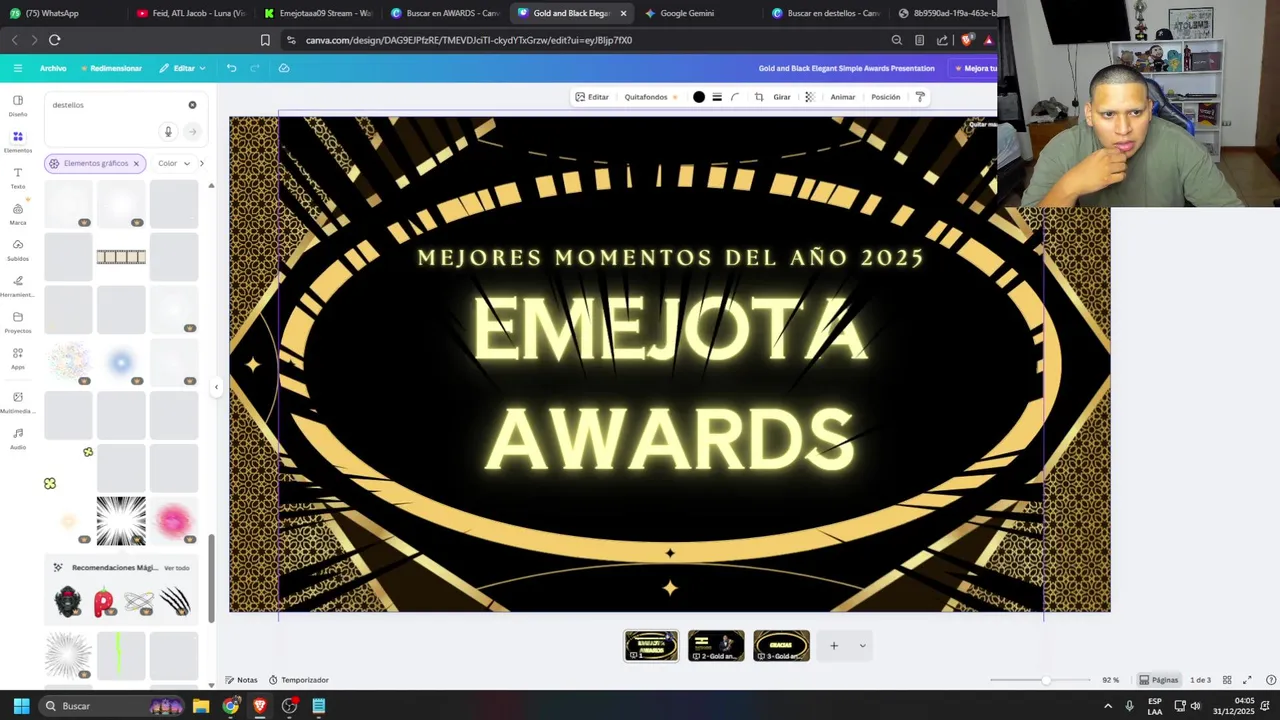This screenshot has width=1280, height=720.
Task: Check the cloud save status icon
Action: pos(284,68)
